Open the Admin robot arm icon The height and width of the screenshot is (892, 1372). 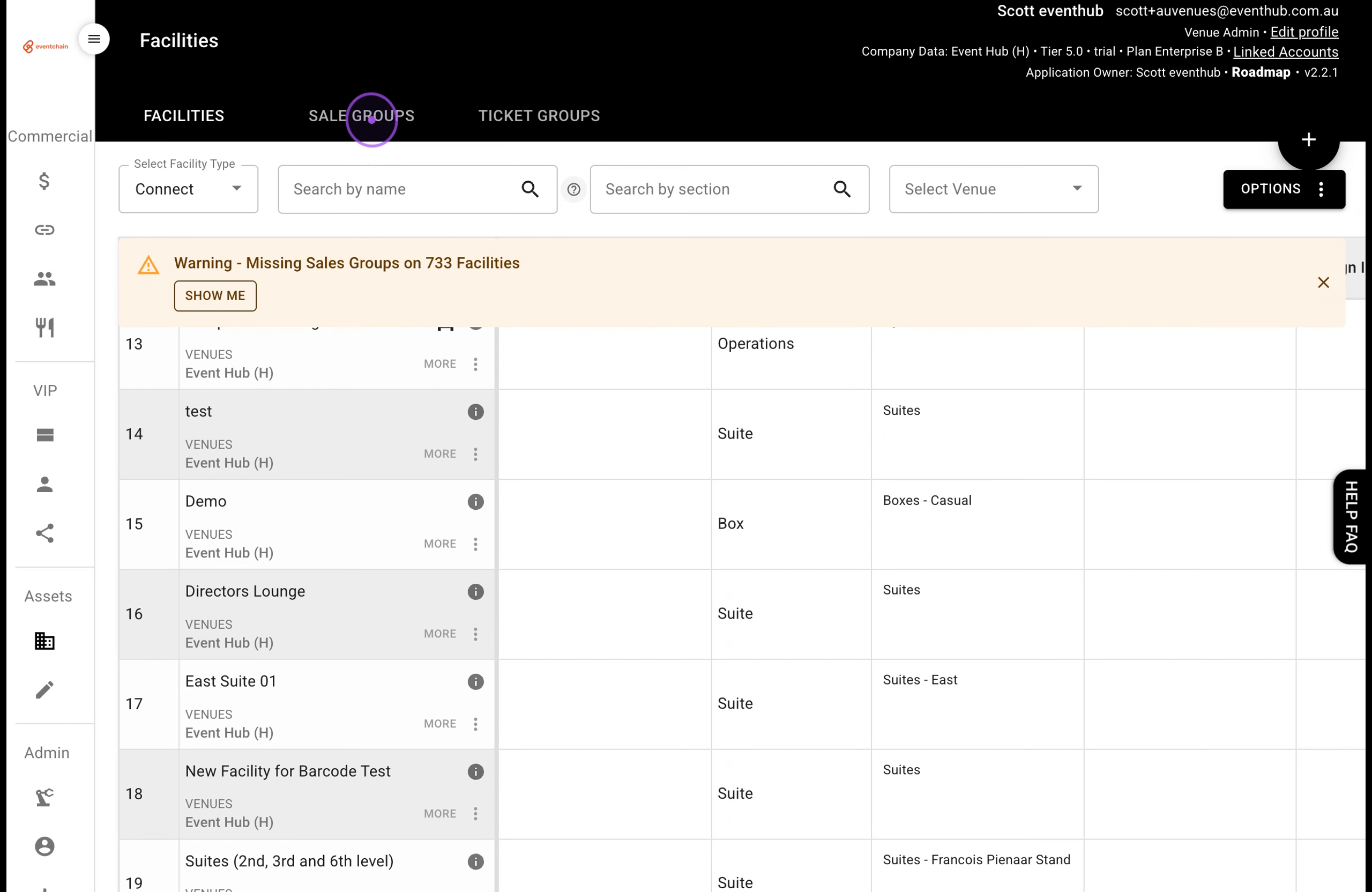pos(44,797)
